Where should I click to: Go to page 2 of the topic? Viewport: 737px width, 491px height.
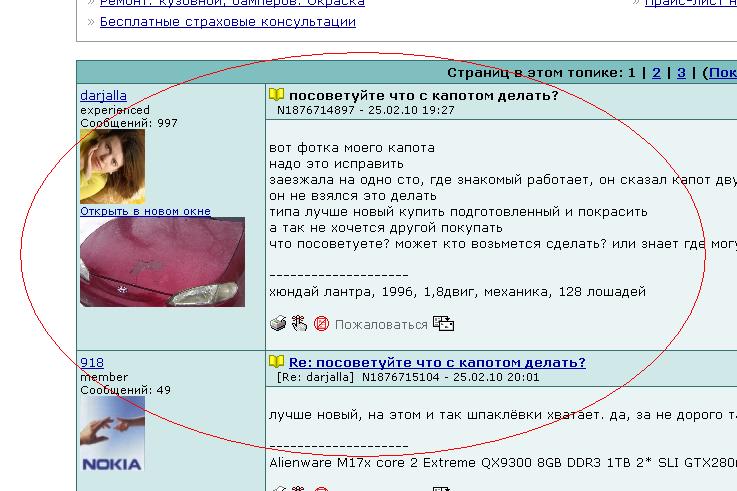click(656, 73)
